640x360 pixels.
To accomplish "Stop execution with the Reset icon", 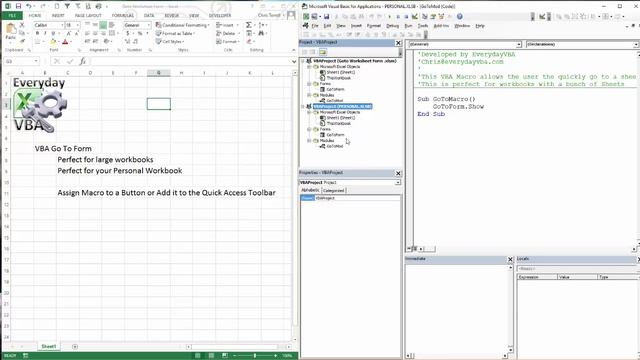I will click(406, 16).
